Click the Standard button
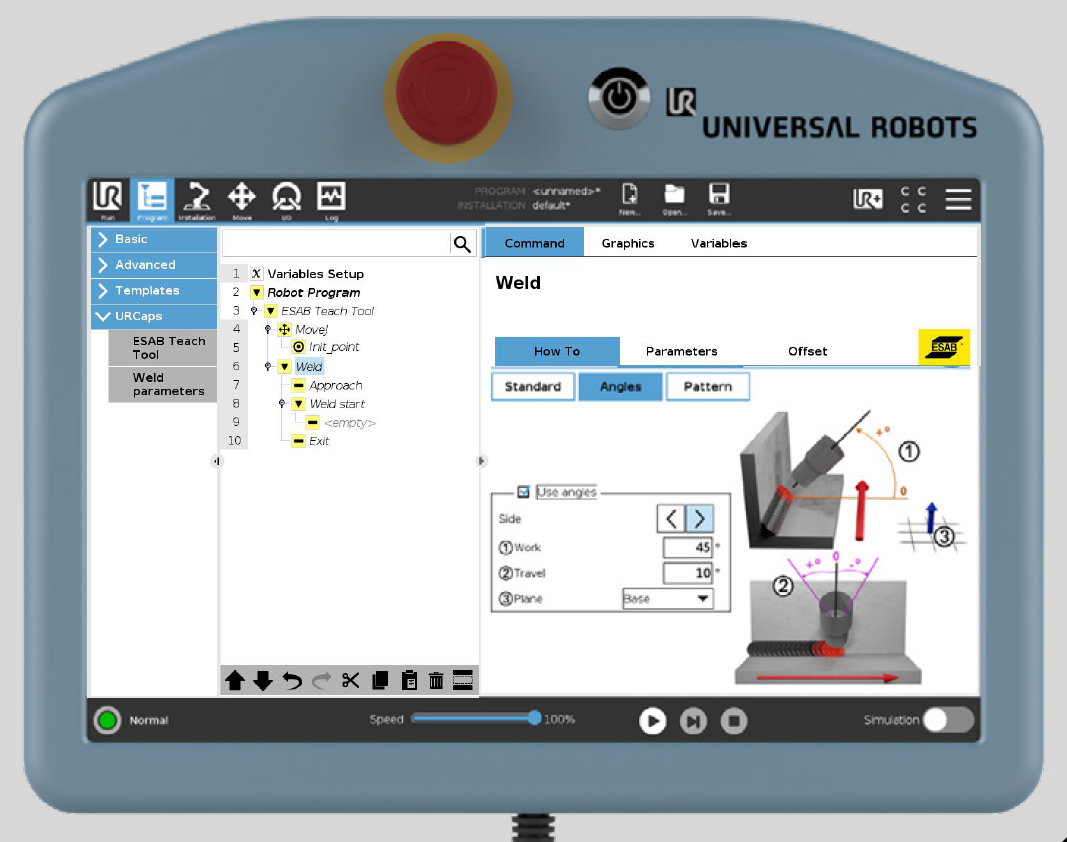The height and width of the screenshot is (842, 1067). click(x=533, y=387)
